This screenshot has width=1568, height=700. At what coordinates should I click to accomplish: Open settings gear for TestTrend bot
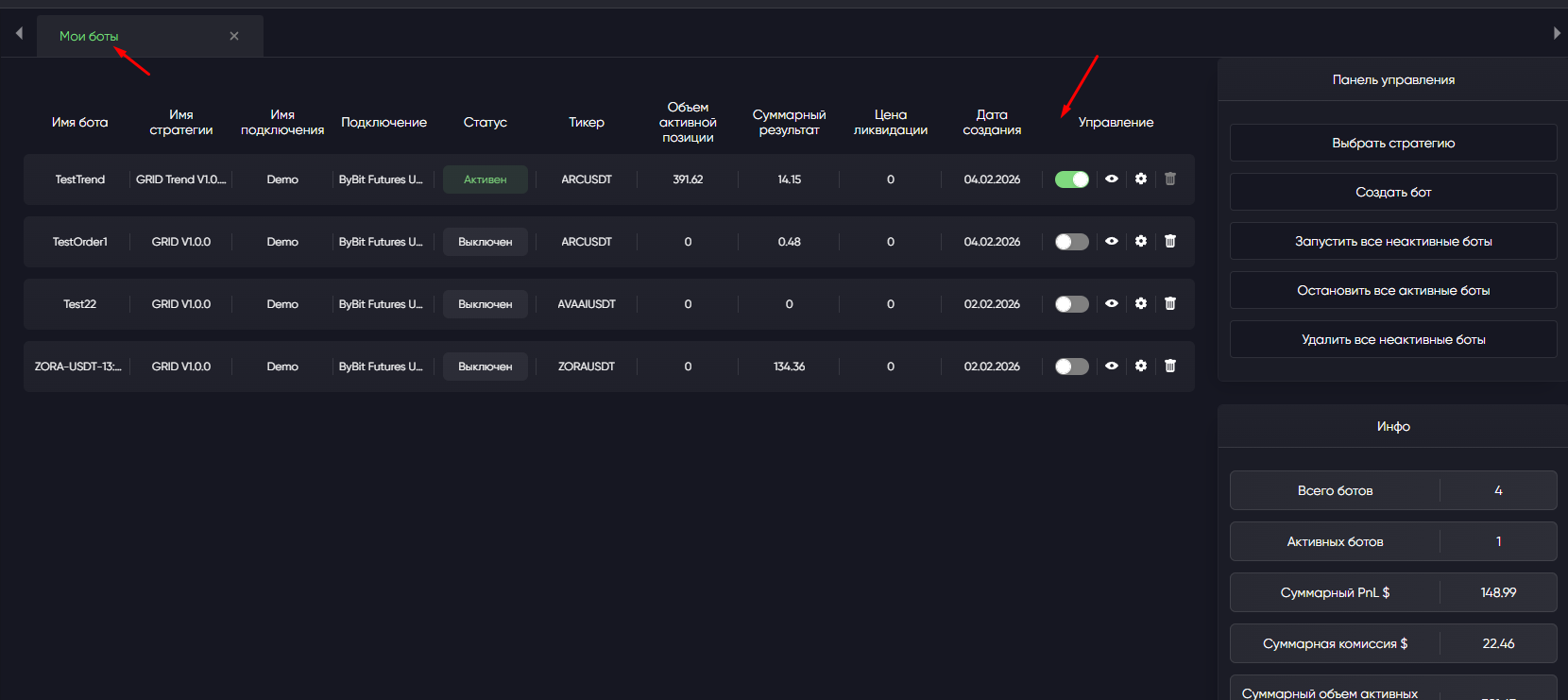(x=1141, y=179)
